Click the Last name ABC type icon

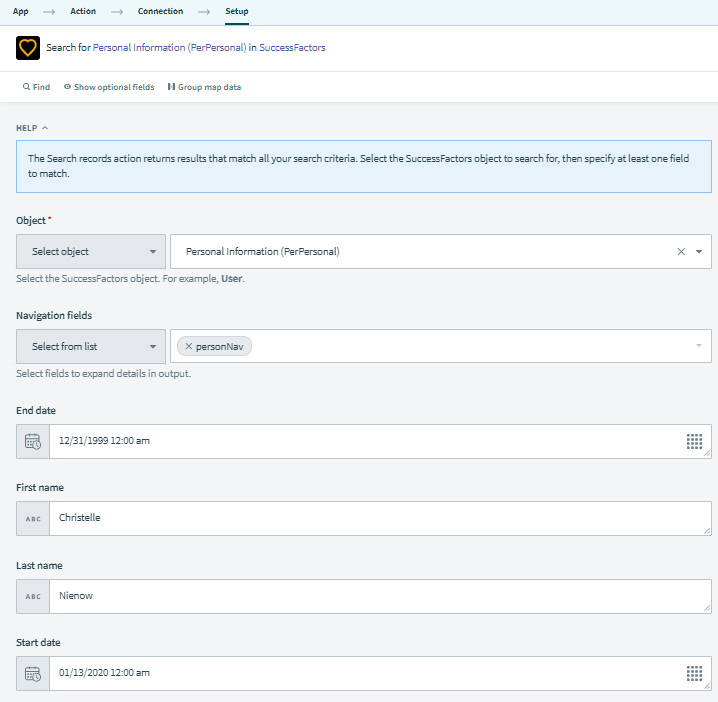coord(33,596)
